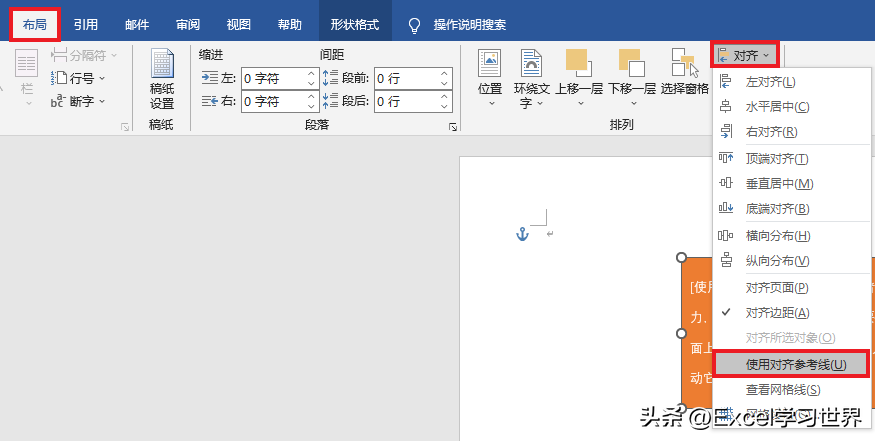Open the 帮助 tab
Image resolution: width=875 pixels, height=441 pixels.
[289, 25]
